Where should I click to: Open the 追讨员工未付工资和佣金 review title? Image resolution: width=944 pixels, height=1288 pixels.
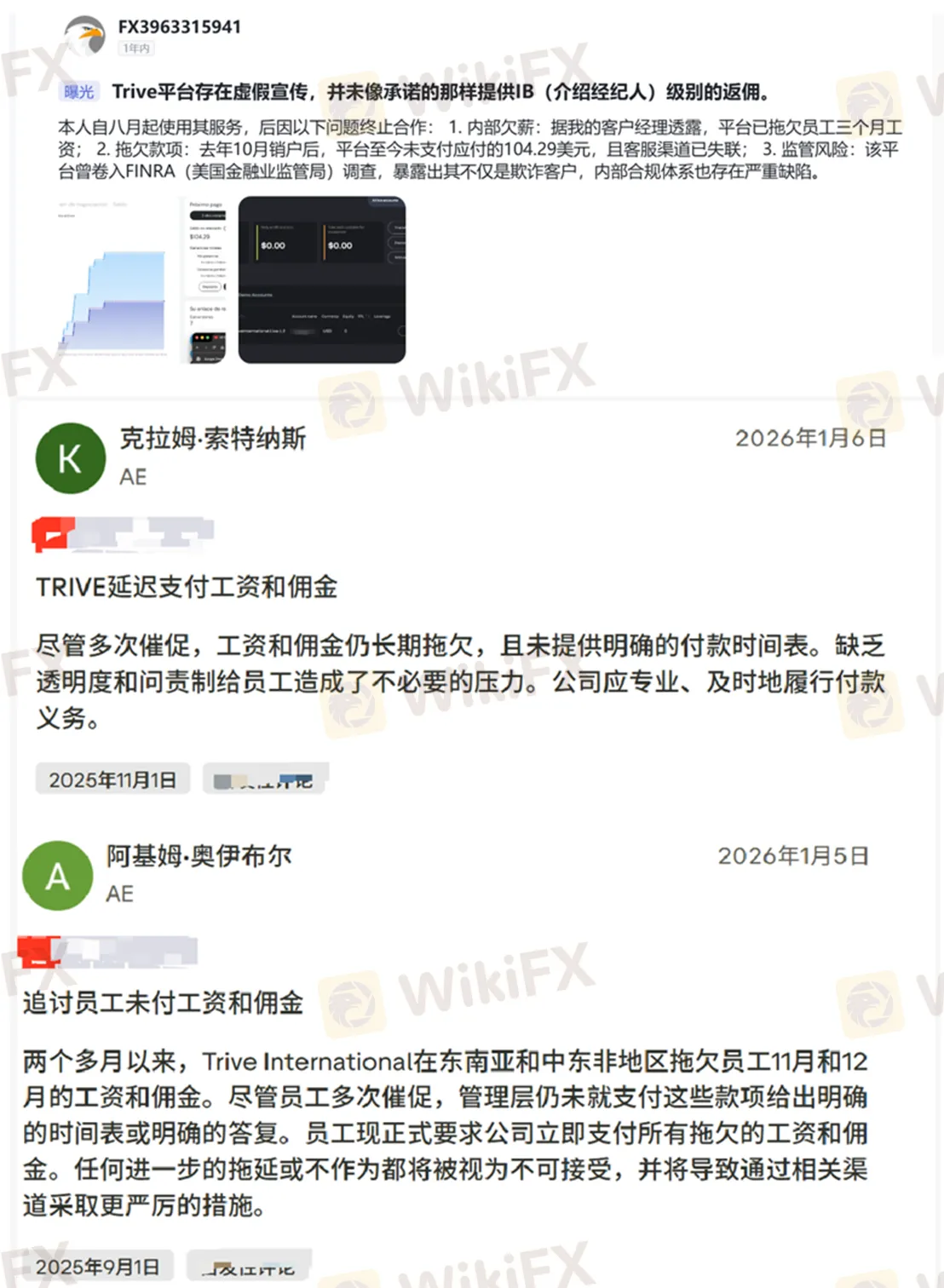164,1003
